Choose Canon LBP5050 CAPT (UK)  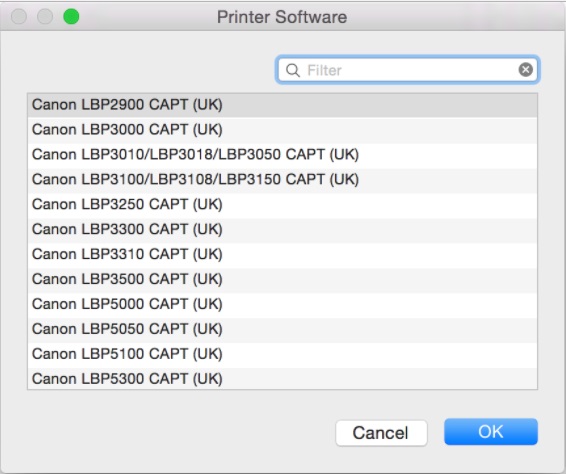pyautogui.click(x=282, y=329)
